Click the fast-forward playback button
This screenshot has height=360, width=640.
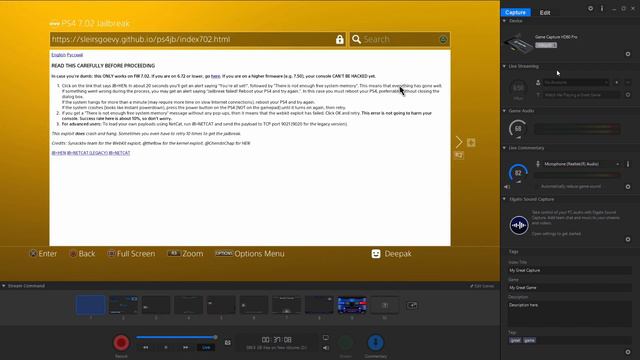(186, 347)
